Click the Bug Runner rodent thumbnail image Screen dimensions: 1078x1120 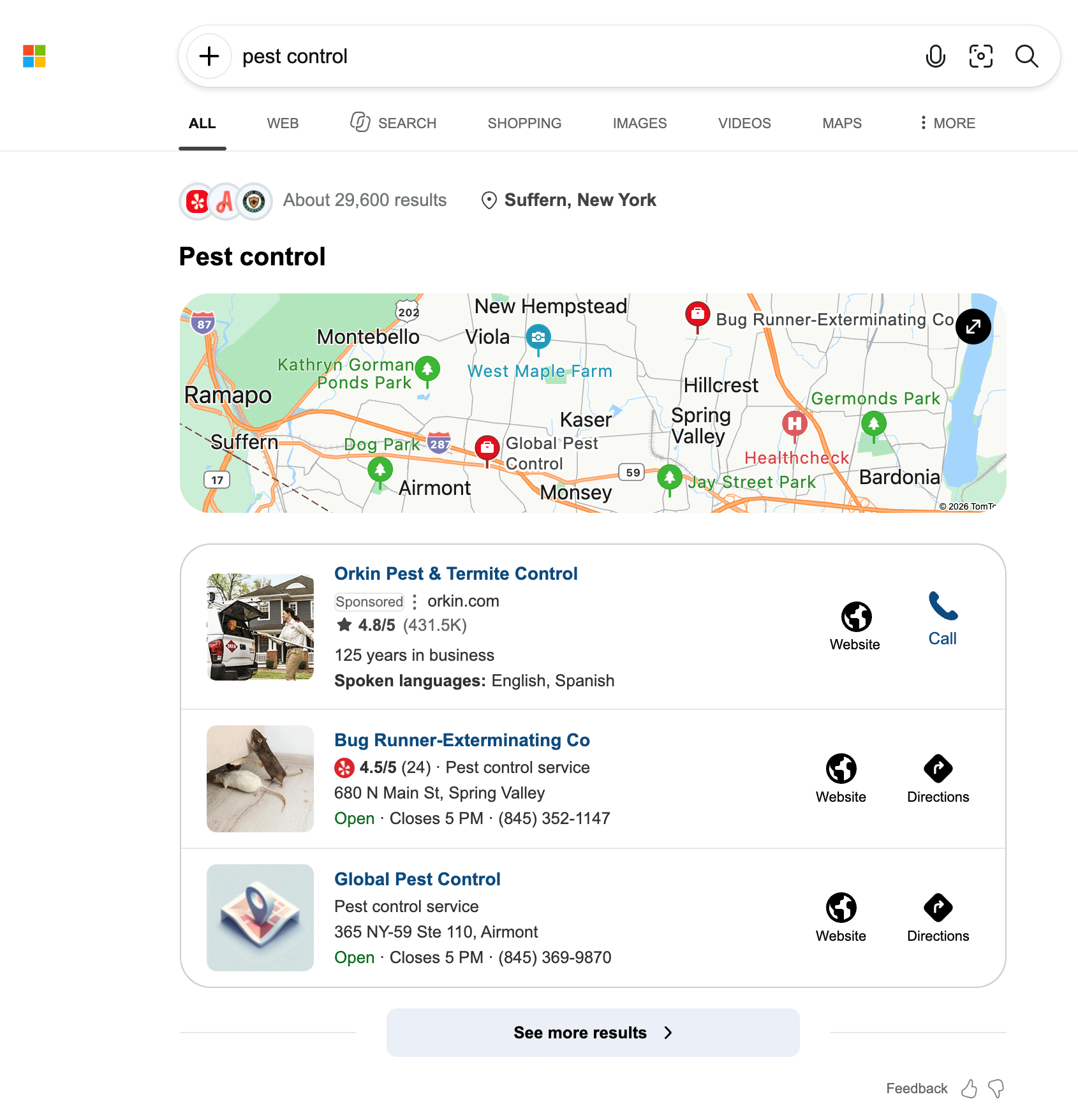pos(260,779)
